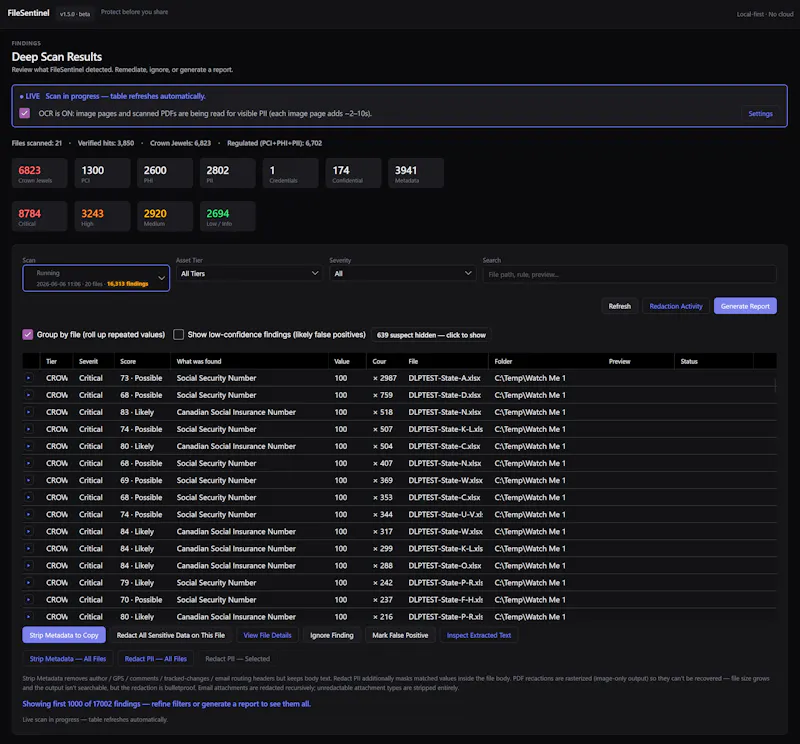This screenshot has height=744, width=800.
Task: Select the 3941 Metadata stat card
Action: click(416, 173)
